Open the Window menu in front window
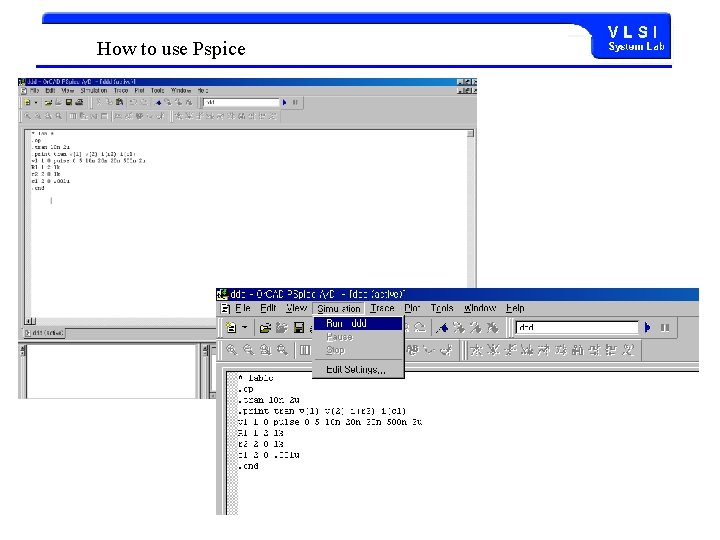Viewport: 720px width, 540px height. pos(479,308)
